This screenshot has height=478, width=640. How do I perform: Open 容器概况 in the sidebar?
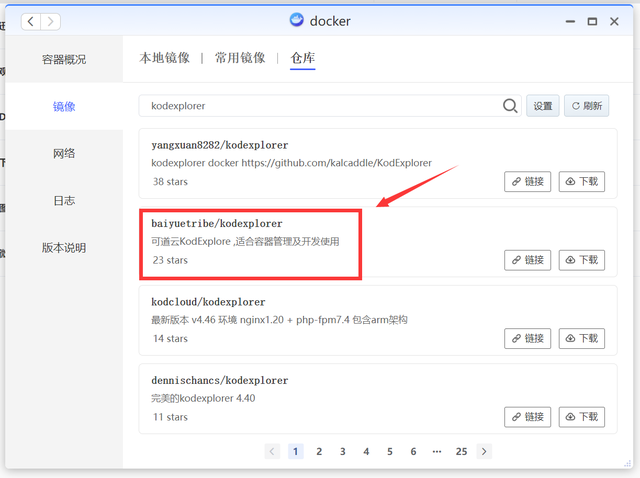point(64,60)
